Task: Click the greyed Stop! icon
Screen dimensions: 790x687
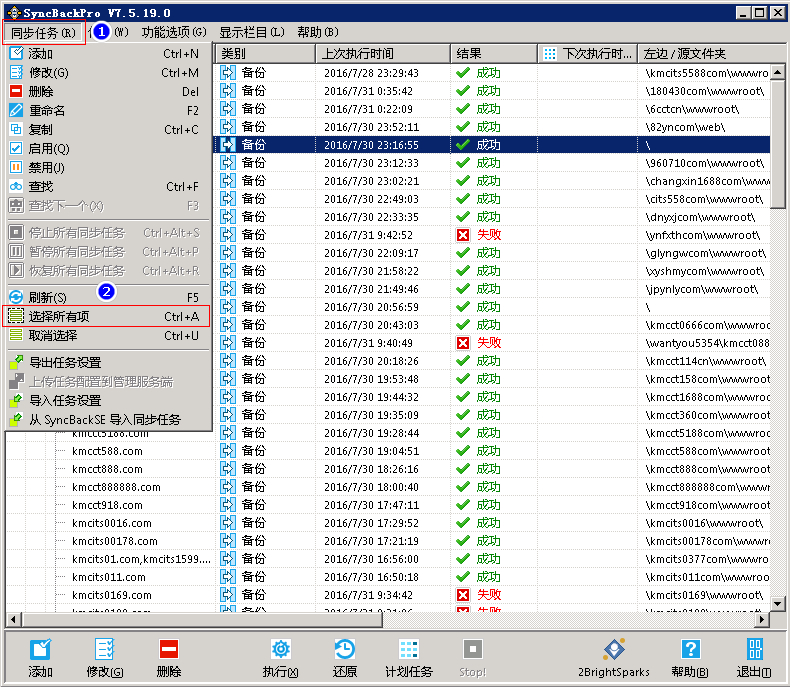Action: point(473,649)
